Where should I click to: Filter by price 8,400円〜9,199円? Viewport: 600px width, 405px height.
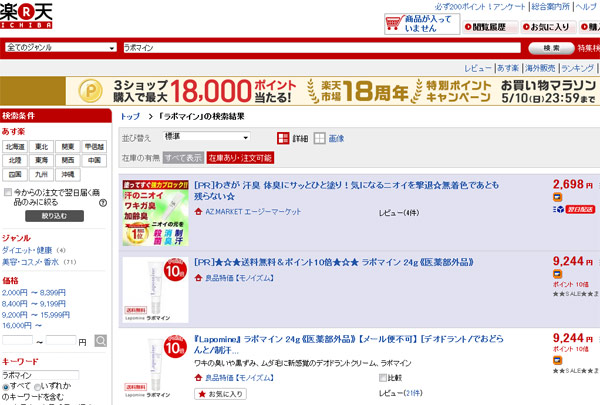point(34,304)
